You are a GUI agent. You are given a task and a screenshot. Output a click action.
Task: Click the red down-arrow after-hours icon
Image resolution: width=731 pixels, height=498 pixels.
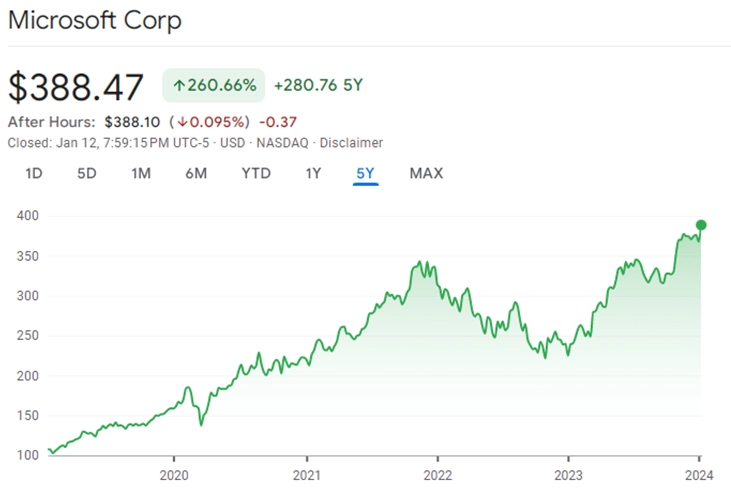182,122
